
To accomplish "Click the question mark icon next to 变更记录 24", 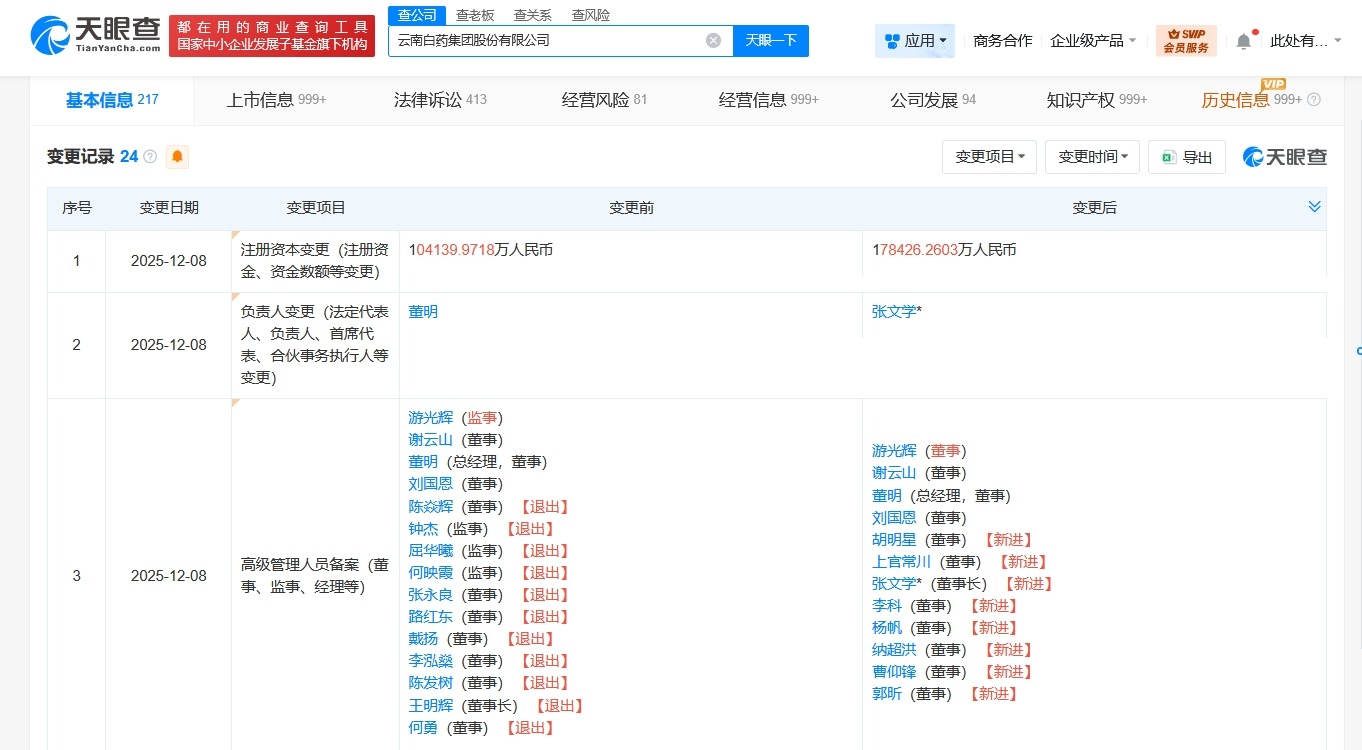I will point(147,156).
